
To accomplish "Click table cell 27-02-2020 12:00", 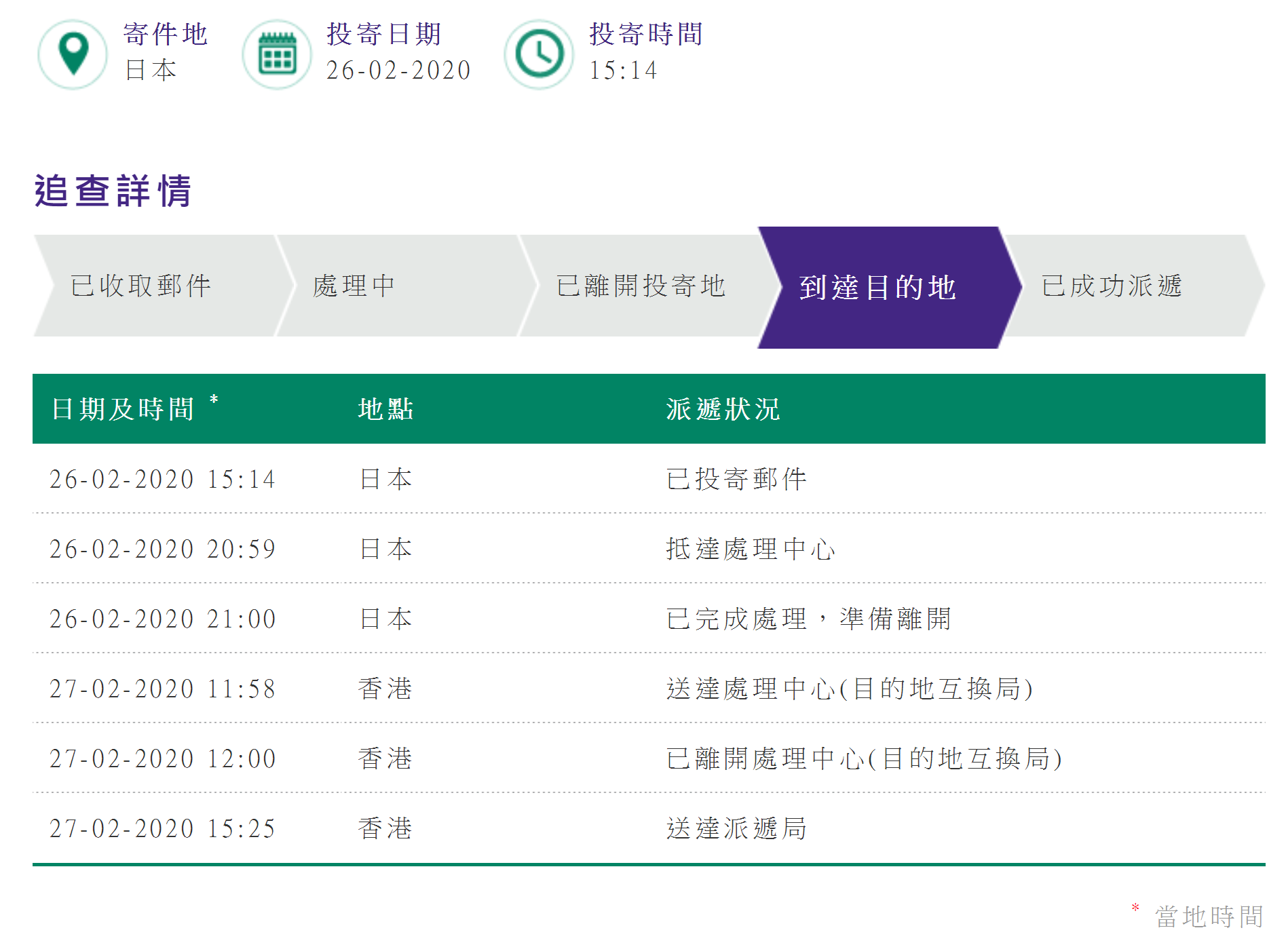I will (x=162, y=758).
